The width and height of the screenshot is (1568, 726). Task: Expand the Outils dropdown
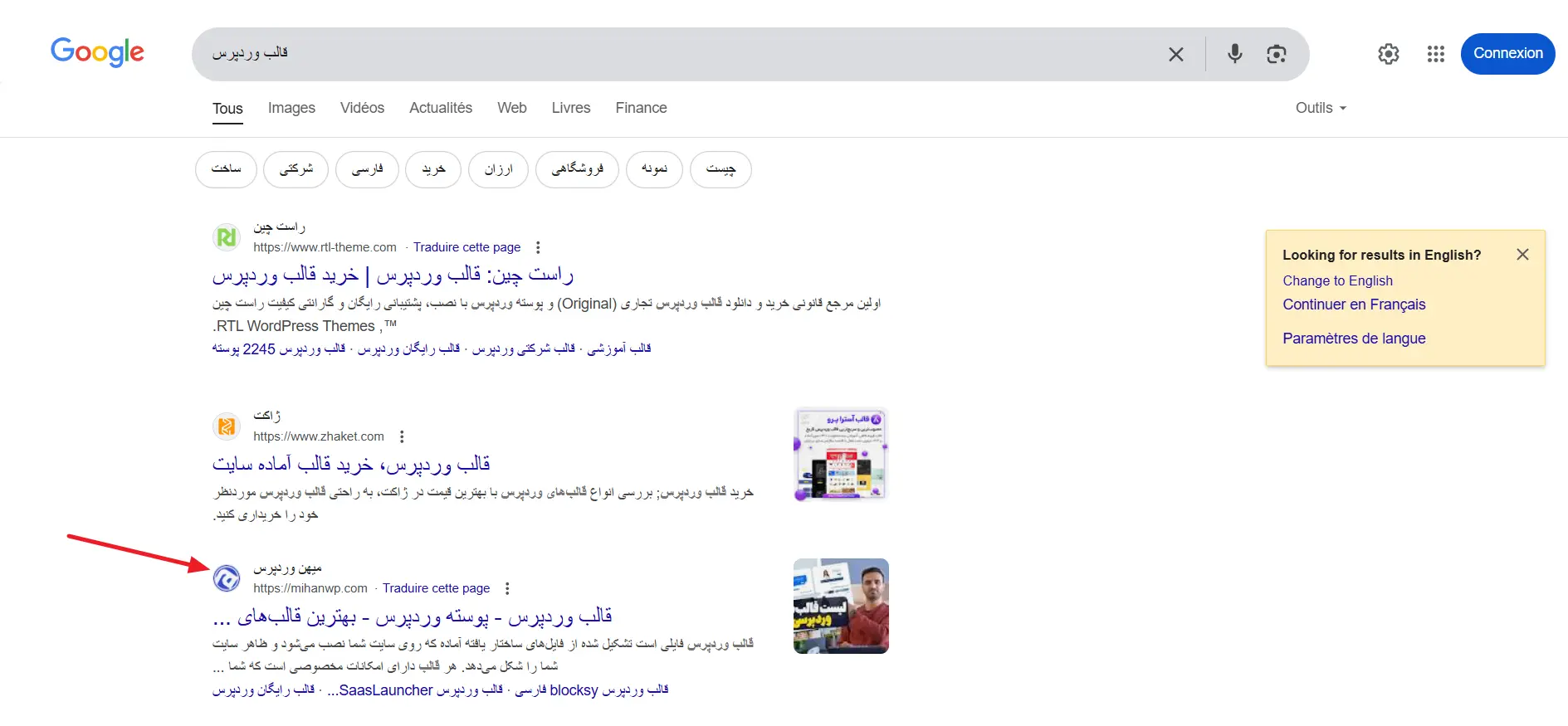[1321, 108]
